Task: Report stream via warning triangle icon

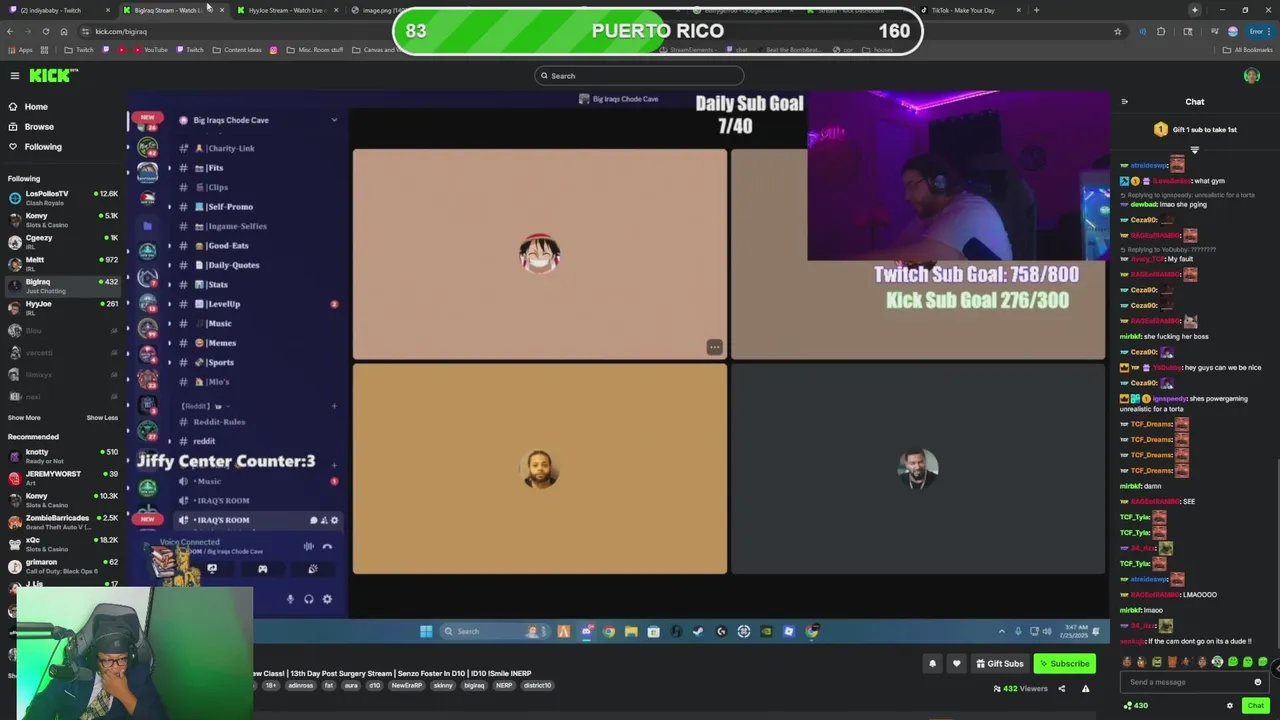Action: point(1085,689)
